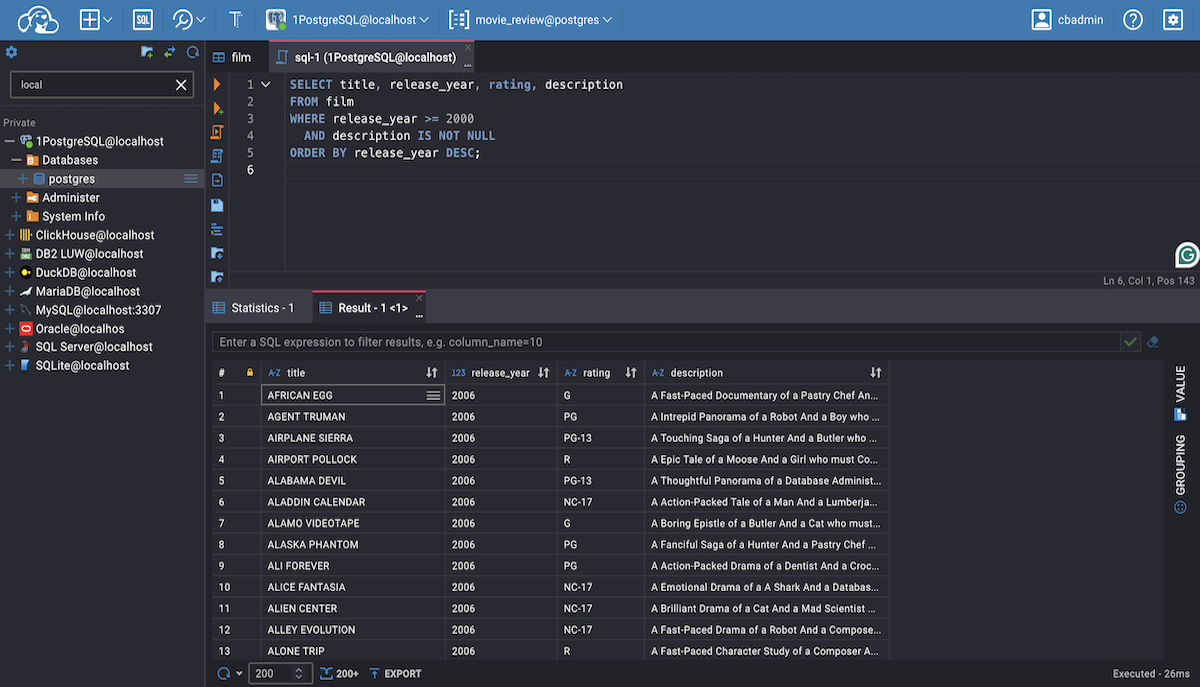1200x687 pixels.
Task: Click the help question mark icon
Action: click(x=1133, y=19)
